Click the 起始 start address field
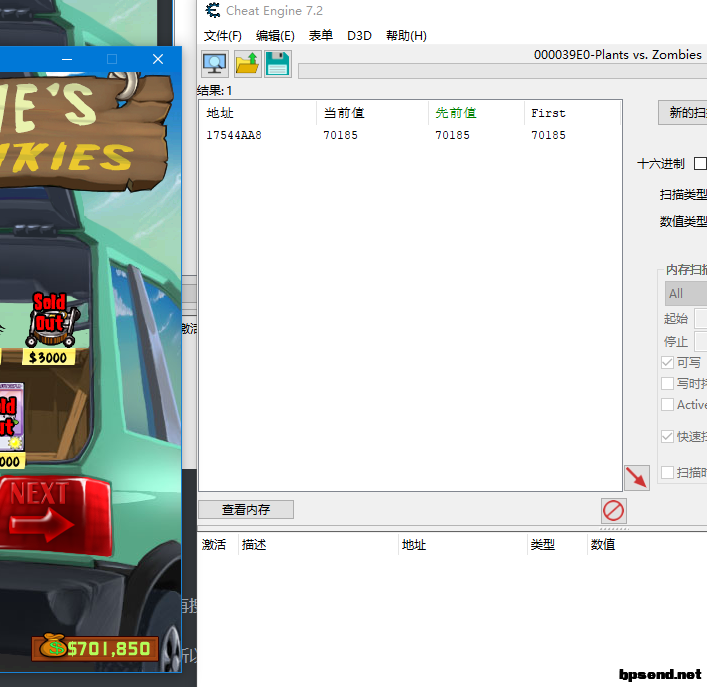Screen dimensions: 707x687 (x=701, y=319)
